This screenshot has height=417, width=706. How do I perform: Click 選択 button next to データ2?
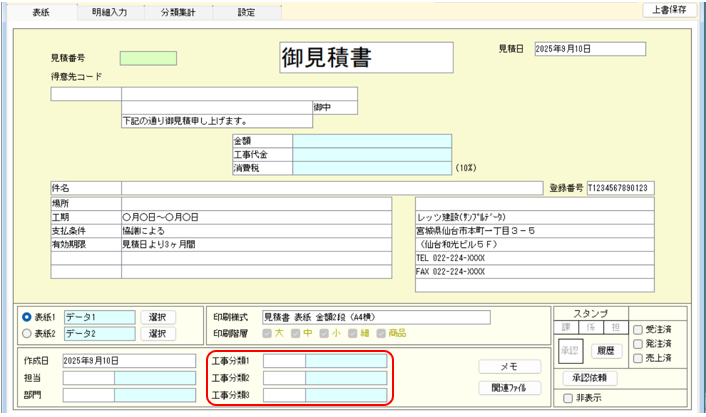pos(158,333)
